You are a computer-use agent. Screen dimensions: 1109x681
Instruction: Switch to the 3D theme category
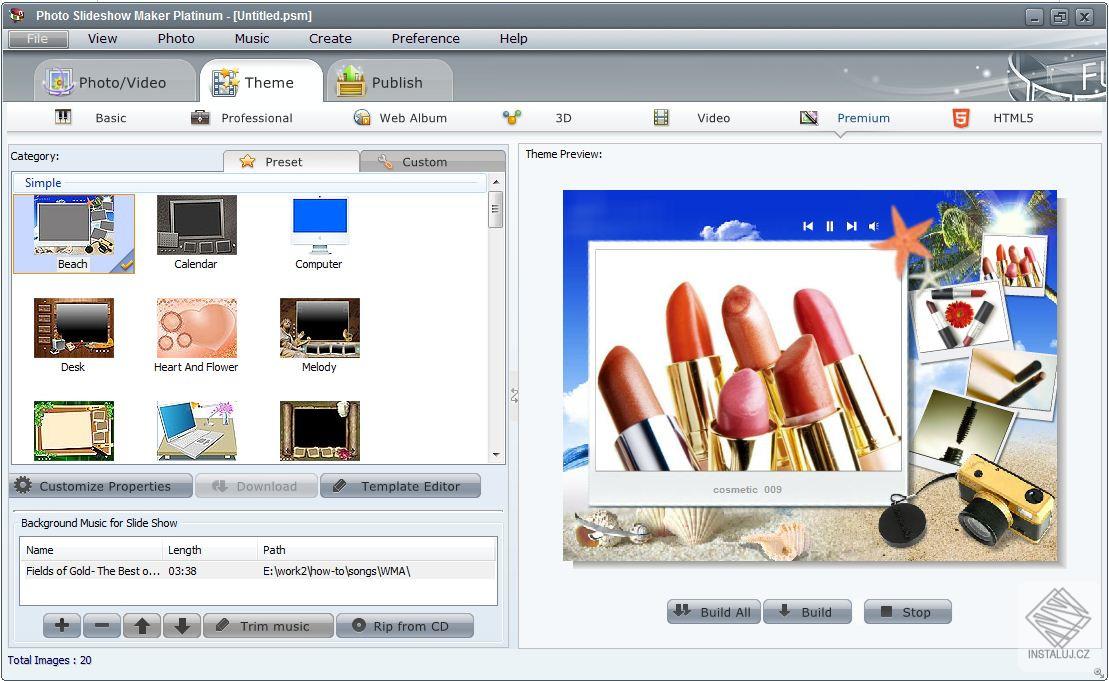click(562, 117)
